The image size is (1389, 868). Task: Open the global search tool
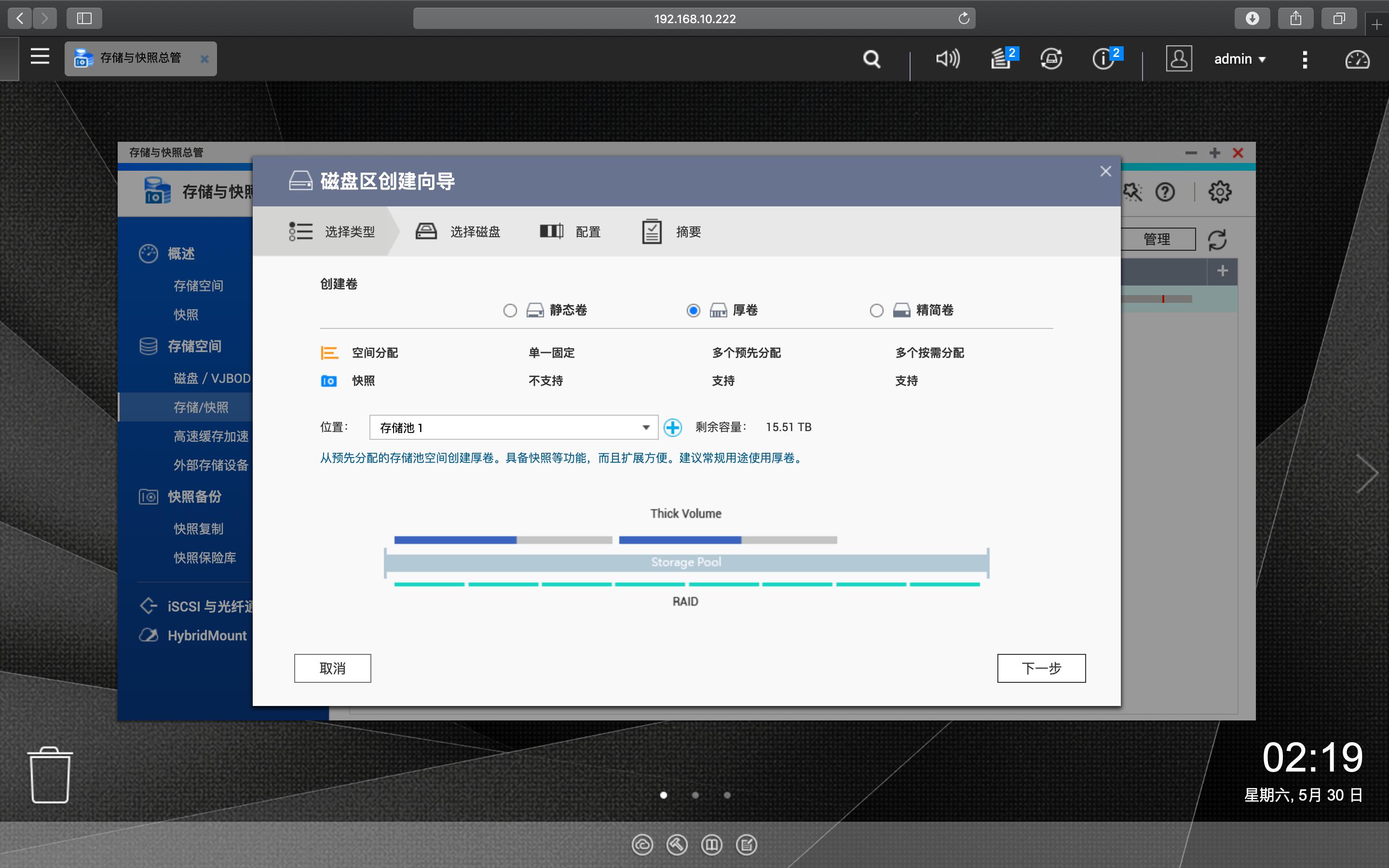pos(872,58)
